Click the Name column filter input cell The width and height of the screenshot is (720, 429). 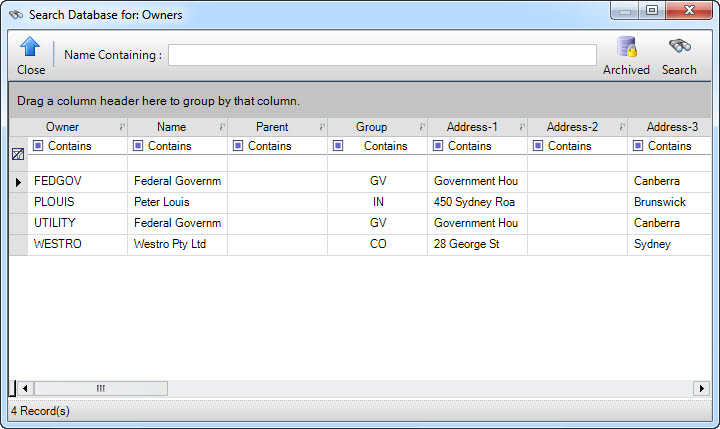(x=177, y=163)
